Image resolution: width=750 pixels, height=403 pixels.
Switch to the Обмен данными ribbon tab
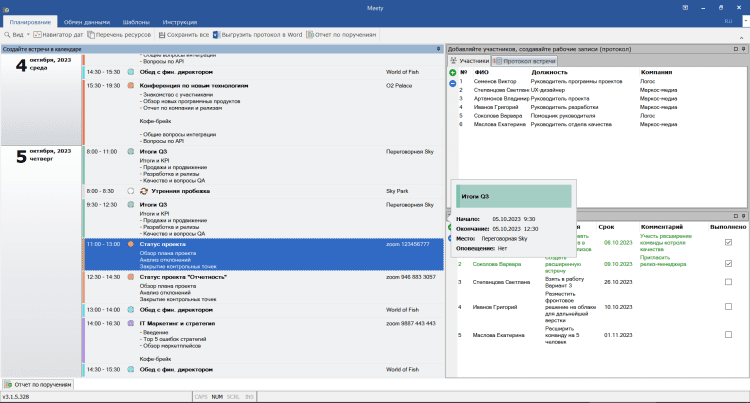[x=87, y=20]
